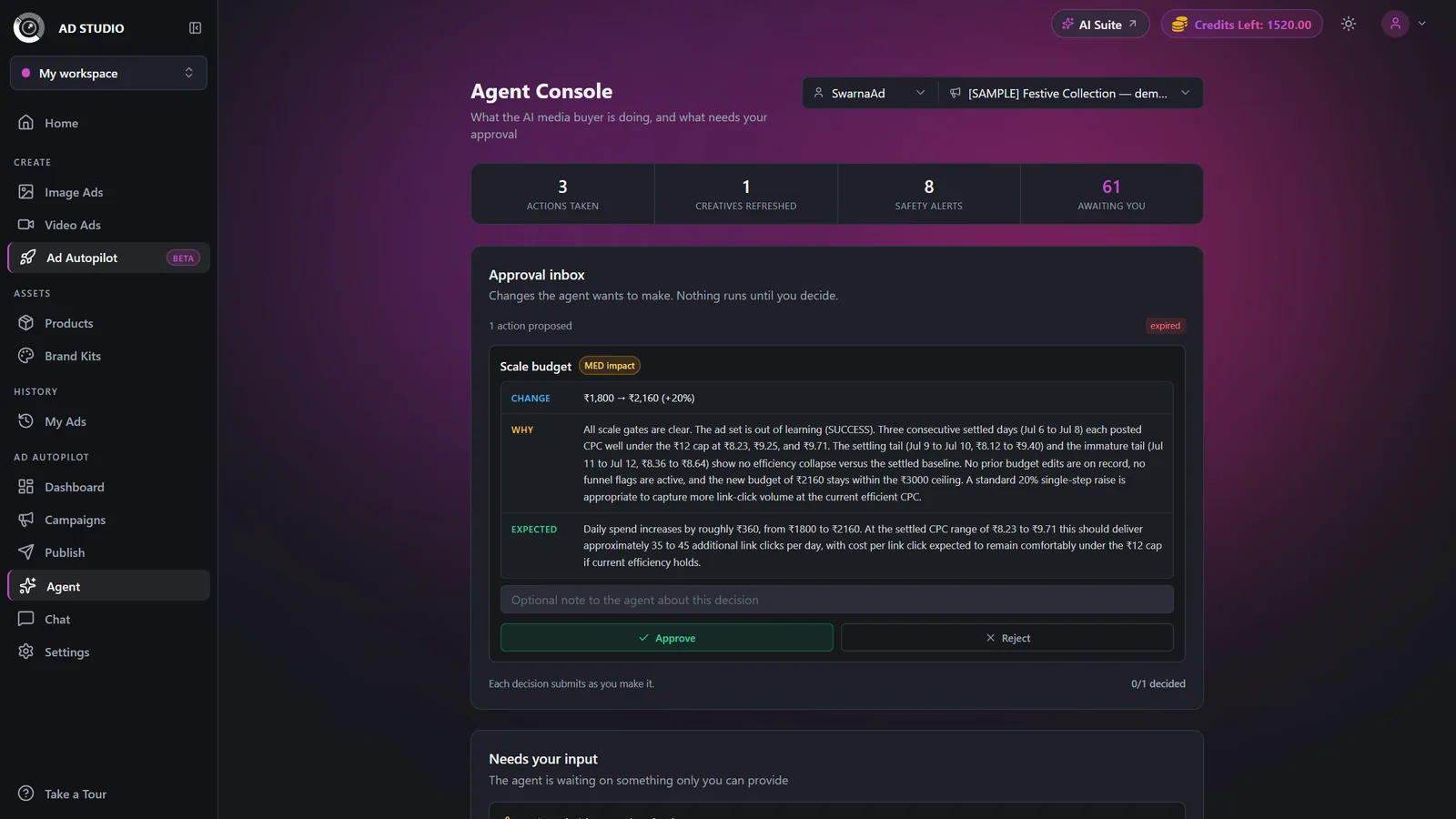Click the Ad Studio logo icon
This screenshot has height=819, width=1456.
29,28
